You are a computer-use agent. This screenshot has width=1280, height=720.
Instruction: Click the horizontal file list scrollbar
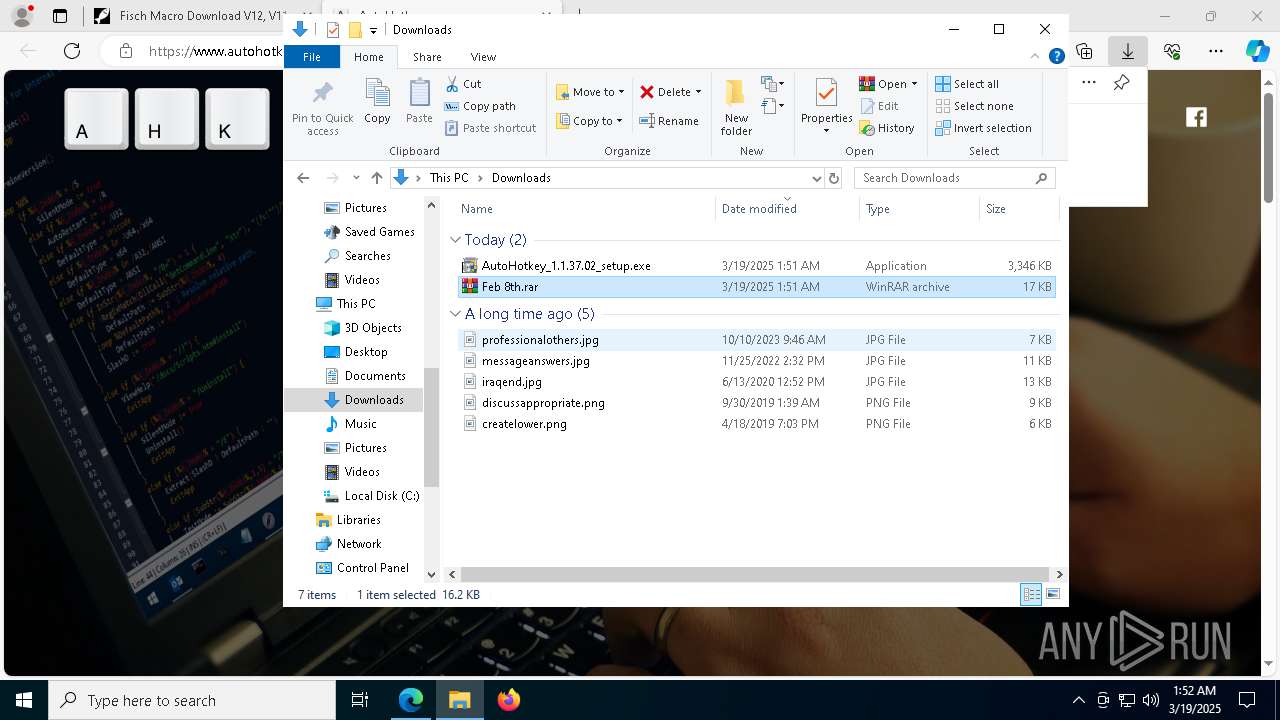[756, 574]
